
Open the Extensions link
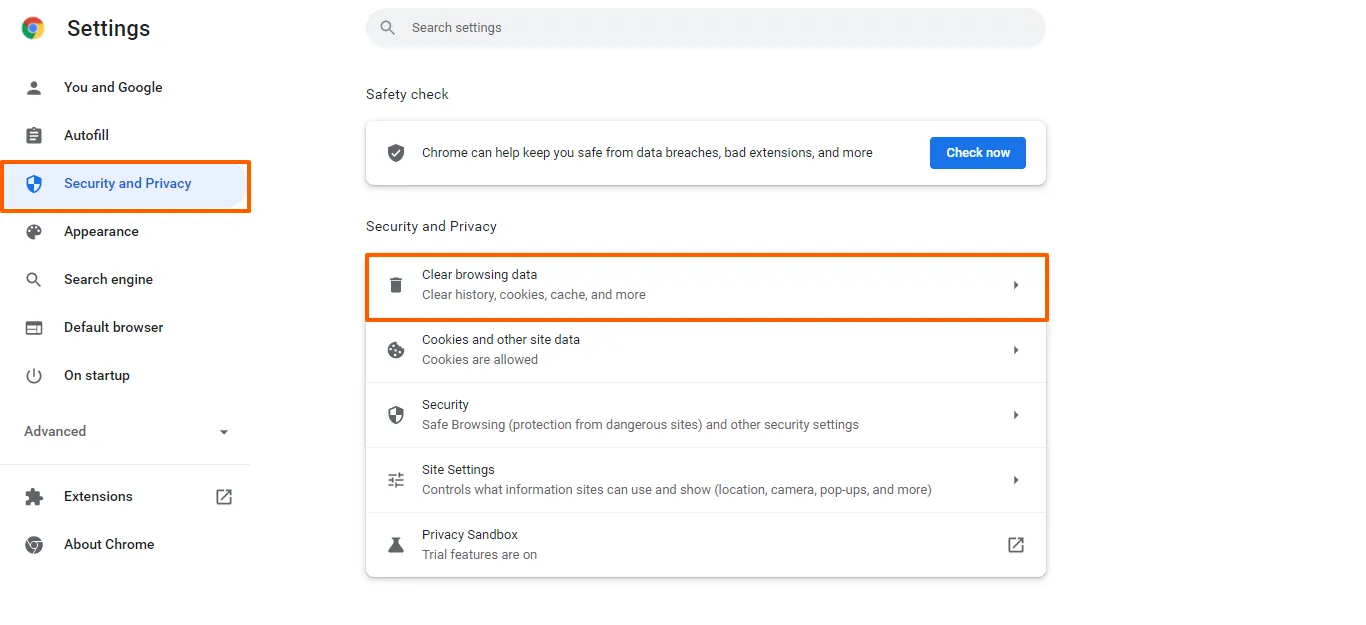[125, 497]
